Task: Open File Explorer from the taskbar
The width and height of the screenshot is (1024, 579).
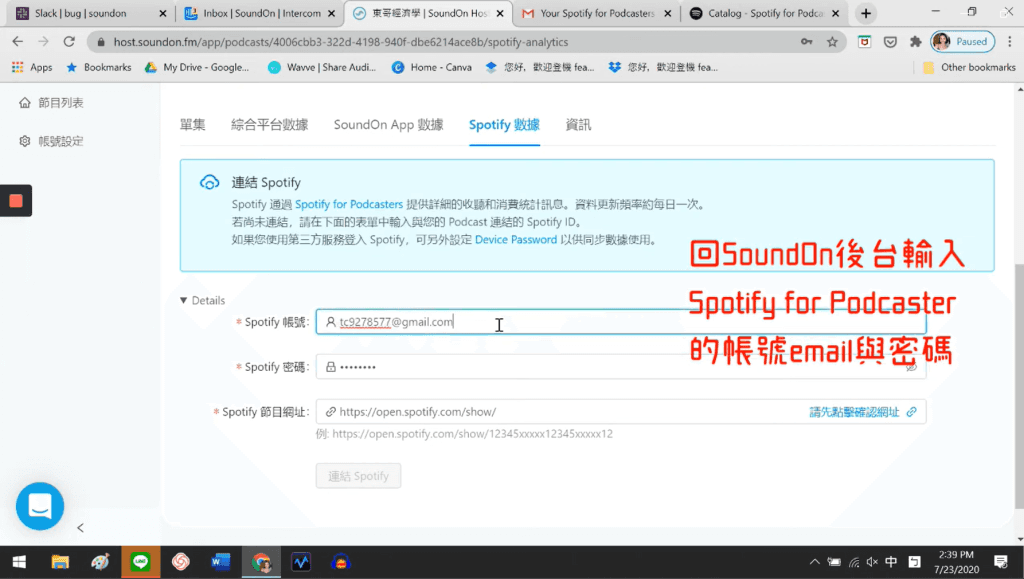Action: click(x=60, y=562)
